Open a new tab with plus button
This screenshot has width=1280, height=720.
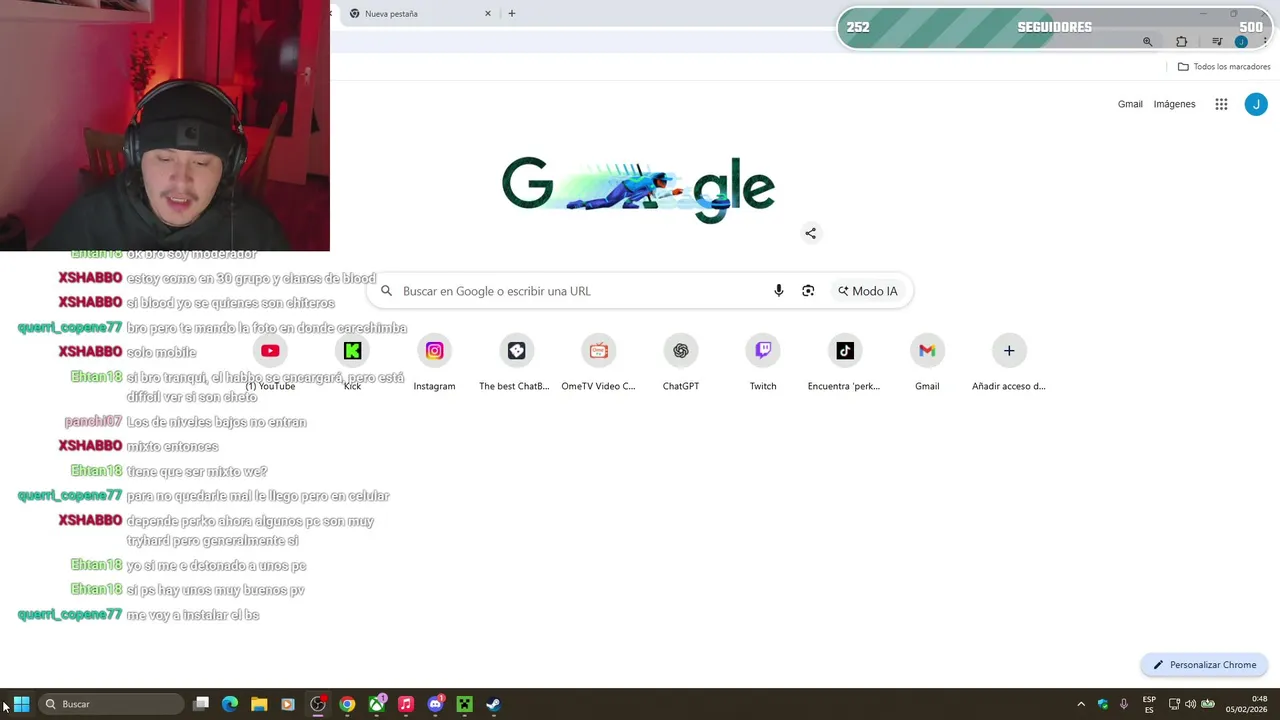(x=512, y=14)
